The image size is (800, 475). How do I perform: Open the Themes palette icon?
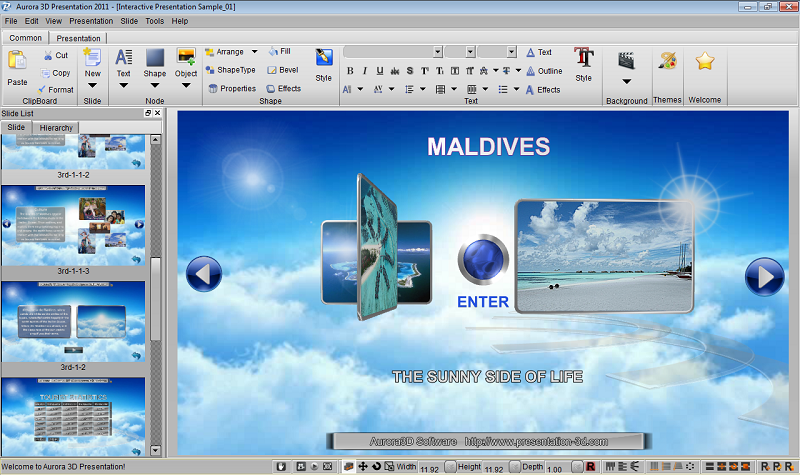pos(667,60)
